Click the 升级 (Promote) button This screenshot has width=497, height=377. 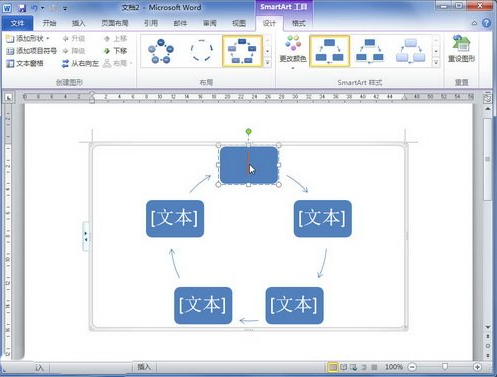tap(74, 39)
